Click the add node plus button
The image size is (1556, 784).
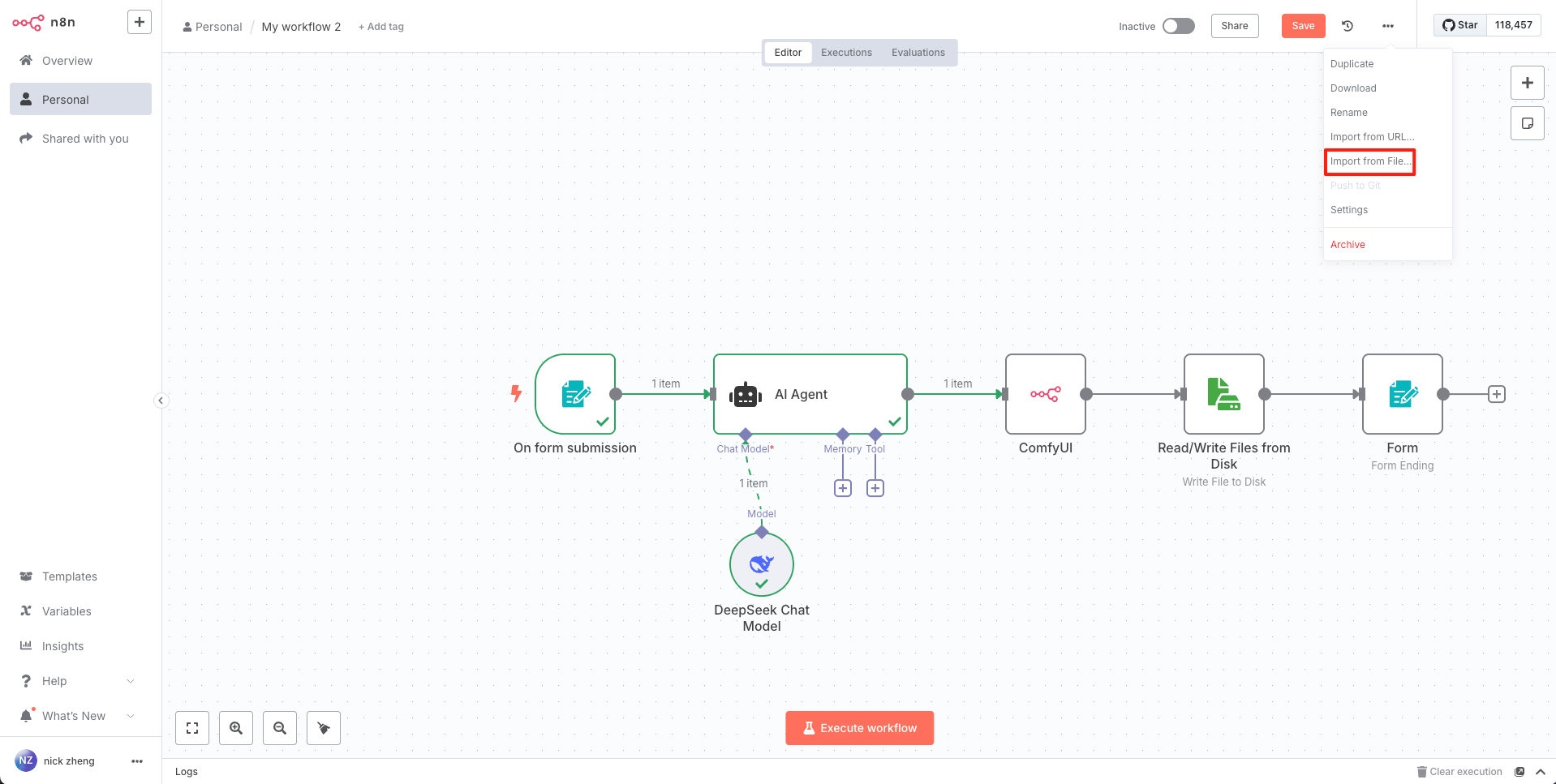1527,83
